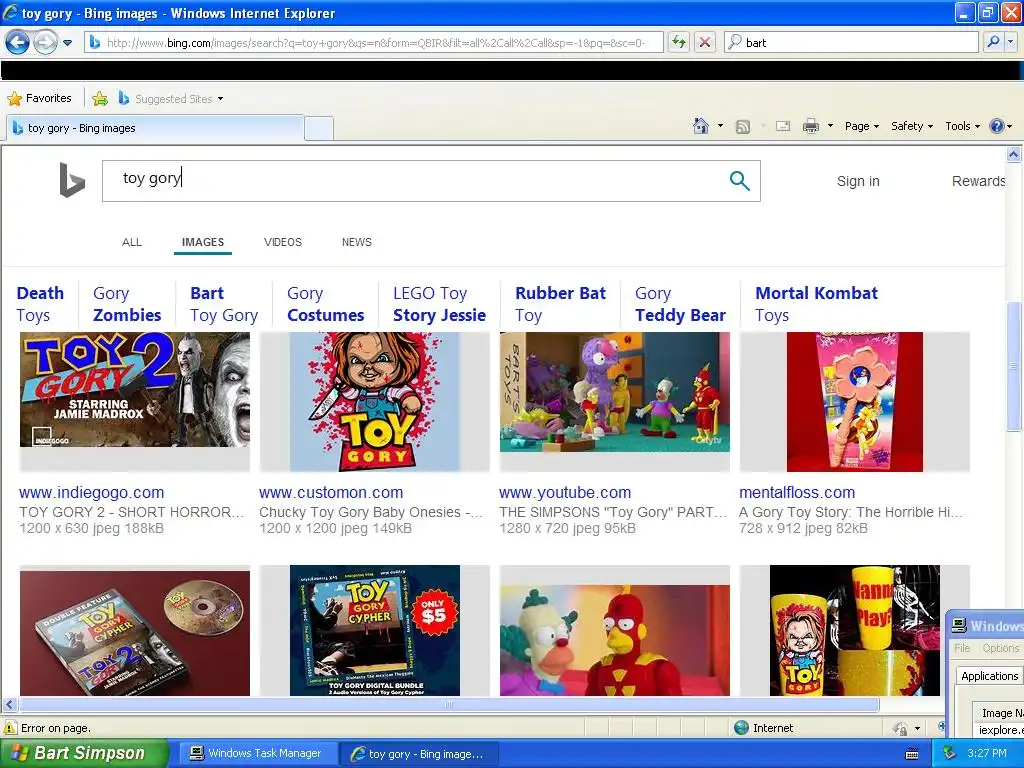Screen dimensions: 1024x768
Task: Open the Favorites star button
Action: coord(39,99)
